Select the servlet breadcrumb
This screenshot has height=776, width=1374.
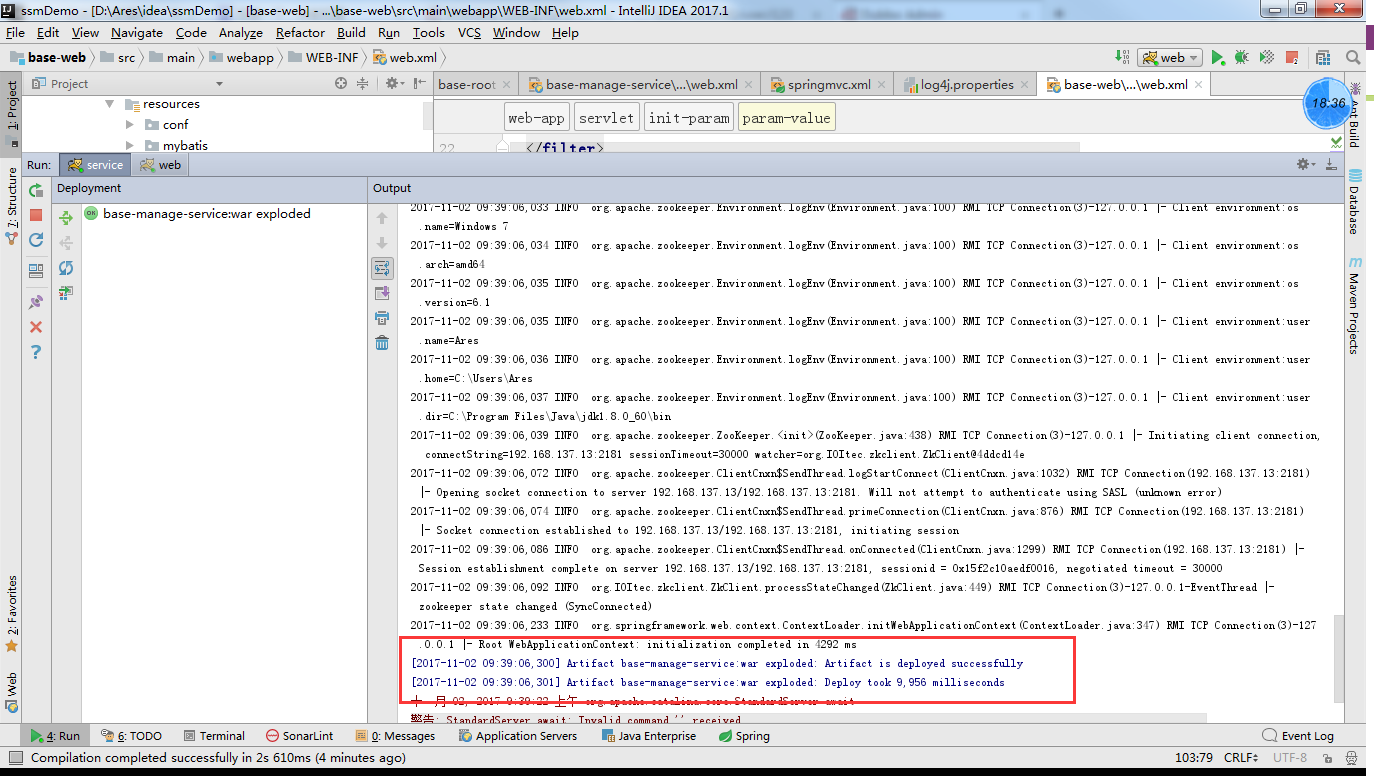[606, 118]
